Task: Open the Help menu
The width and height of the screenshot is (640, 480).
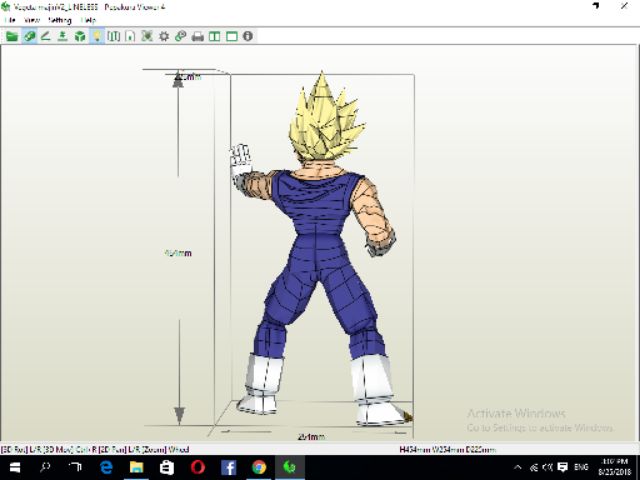Action: 88,20
